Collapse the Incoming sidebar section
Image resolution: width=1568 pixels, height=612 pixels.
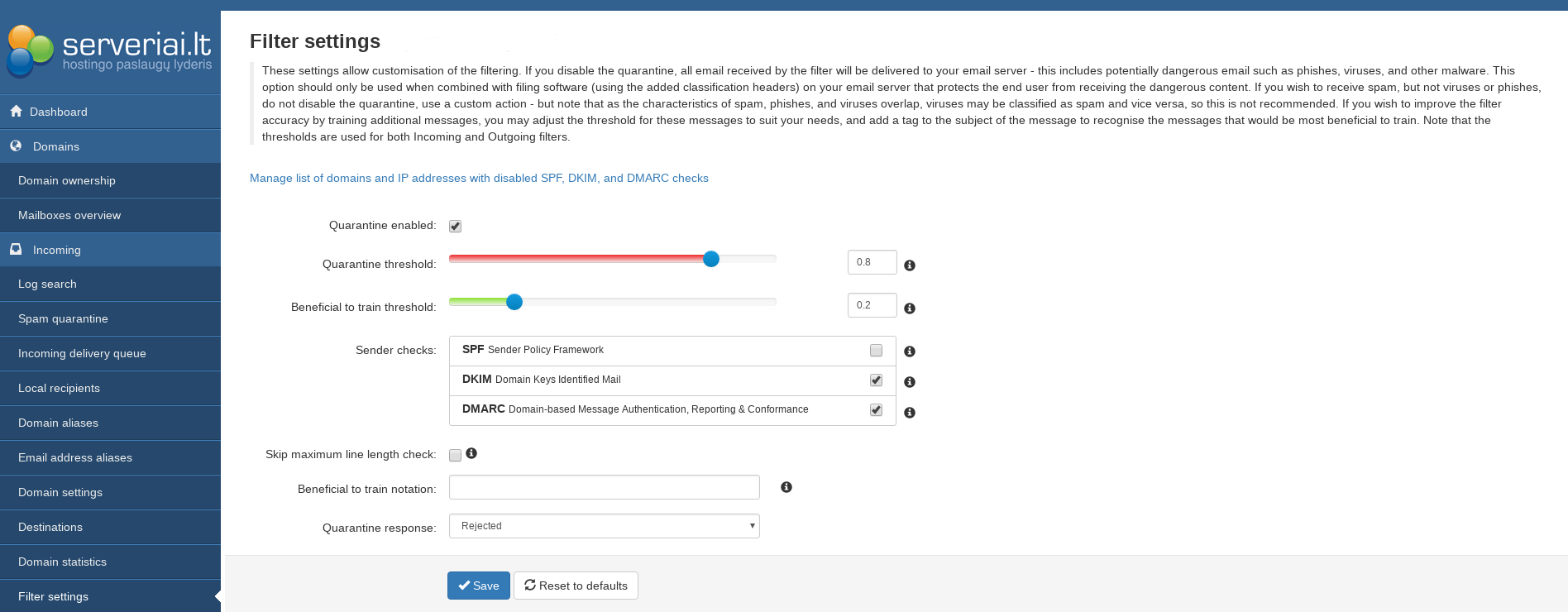coord(56,250)
